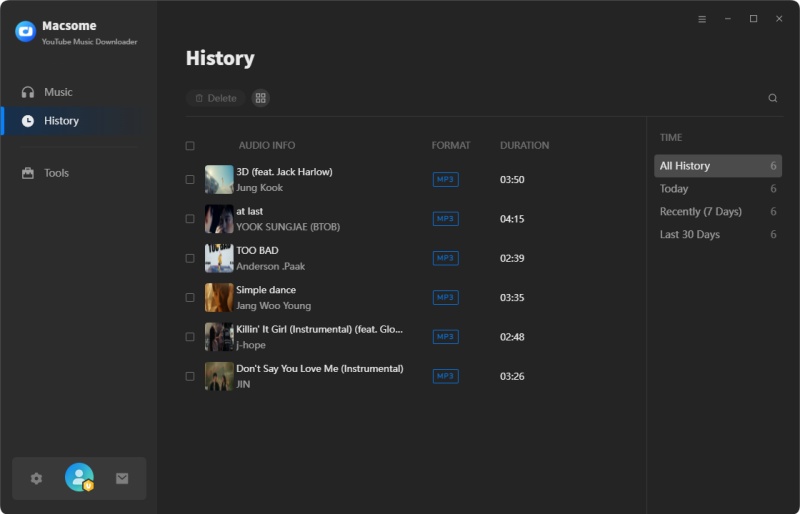This screenshot has height=514, width=800.
Task: Click the 02:39 duration value
Action: 512,258
